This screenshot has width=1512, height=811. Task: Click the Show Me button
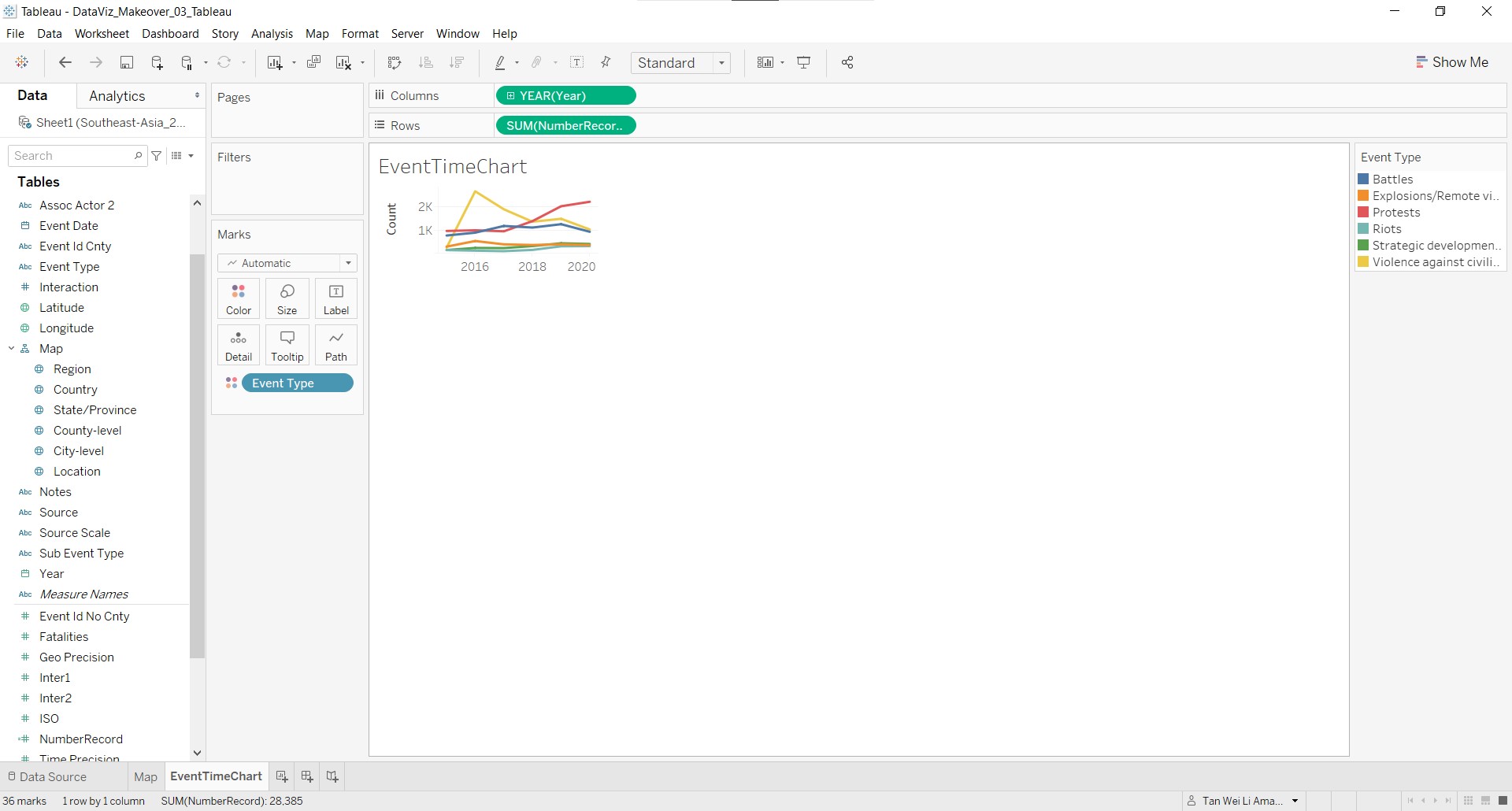pyautogui.click(x=1452, y=62)
